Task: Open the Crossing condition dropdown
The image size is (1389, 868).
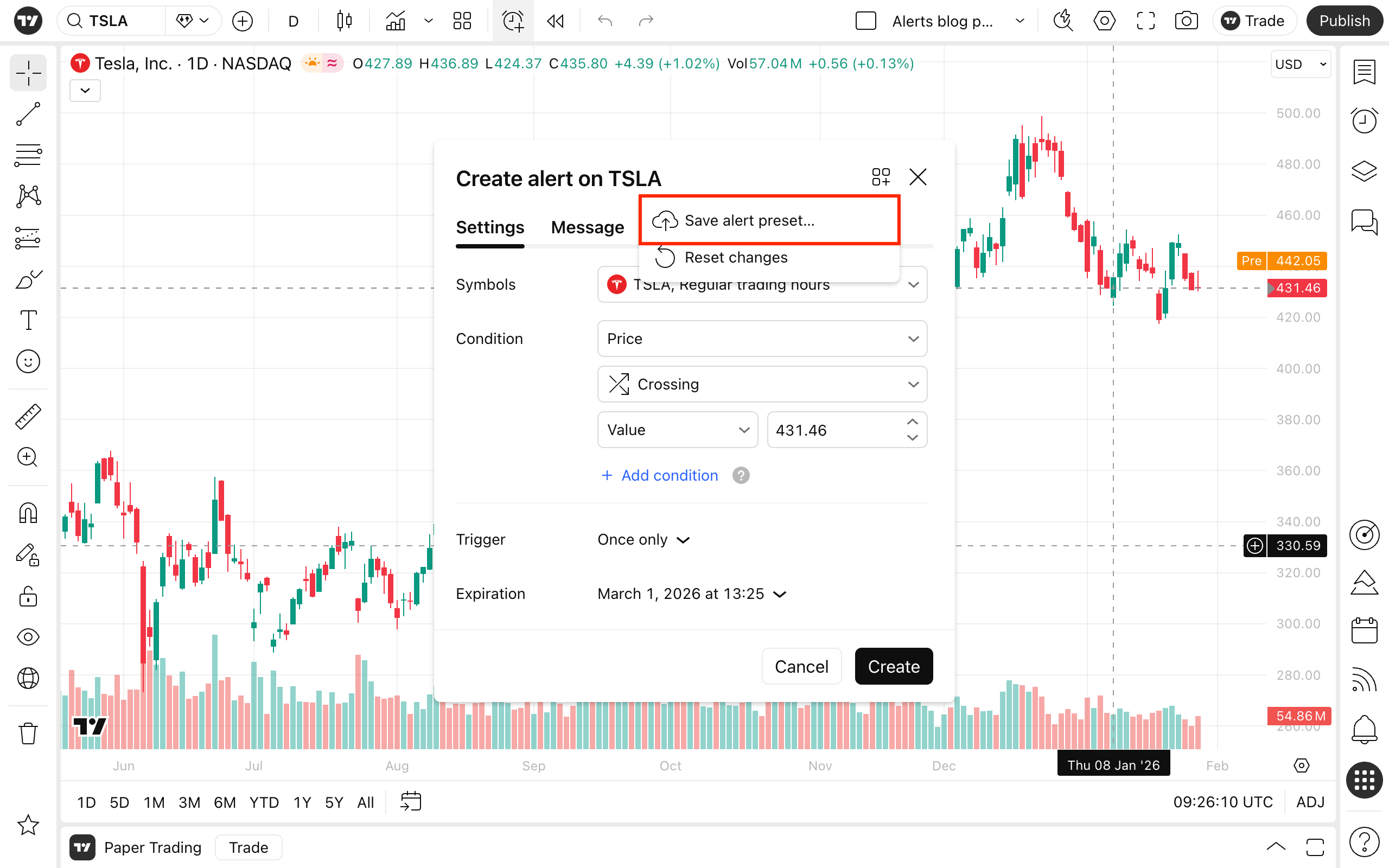Action: click(x=762, y=384)
